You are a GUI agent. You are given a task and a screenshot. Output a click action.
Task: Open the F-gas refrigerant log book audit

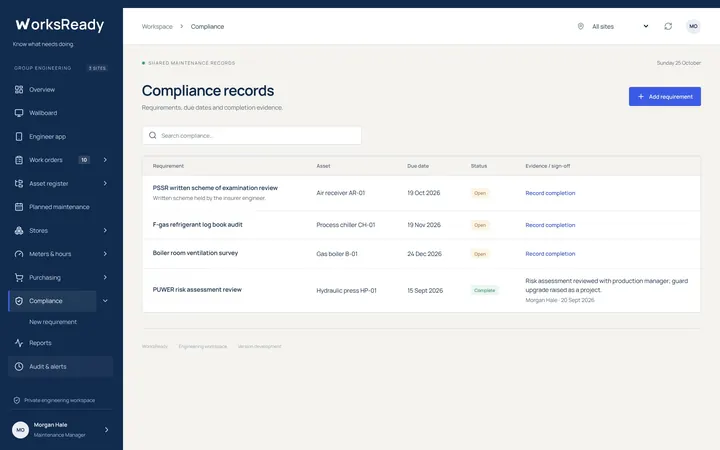pyautogui.click(x=197, y=225)
